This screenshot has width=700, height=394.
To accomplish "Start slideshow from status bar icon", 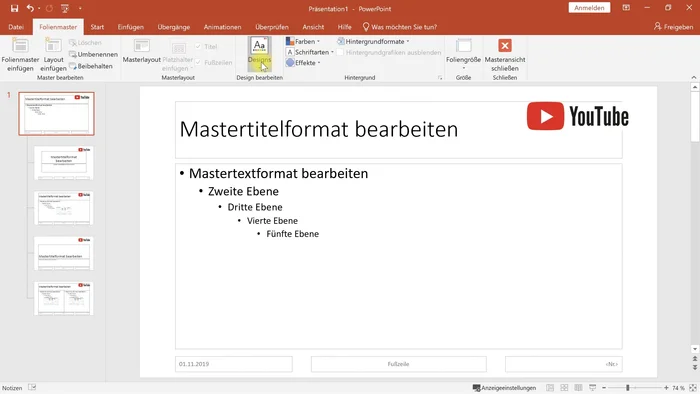I will pyautogui.click(x=593, y=388).
